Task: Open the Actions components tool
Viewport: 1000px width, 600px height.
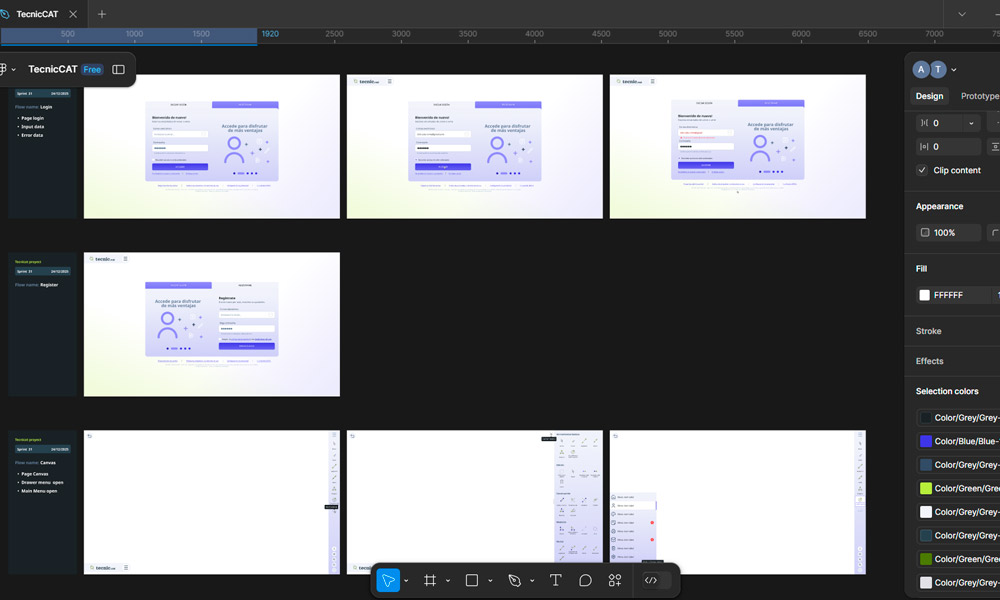Action: (615, 580)
